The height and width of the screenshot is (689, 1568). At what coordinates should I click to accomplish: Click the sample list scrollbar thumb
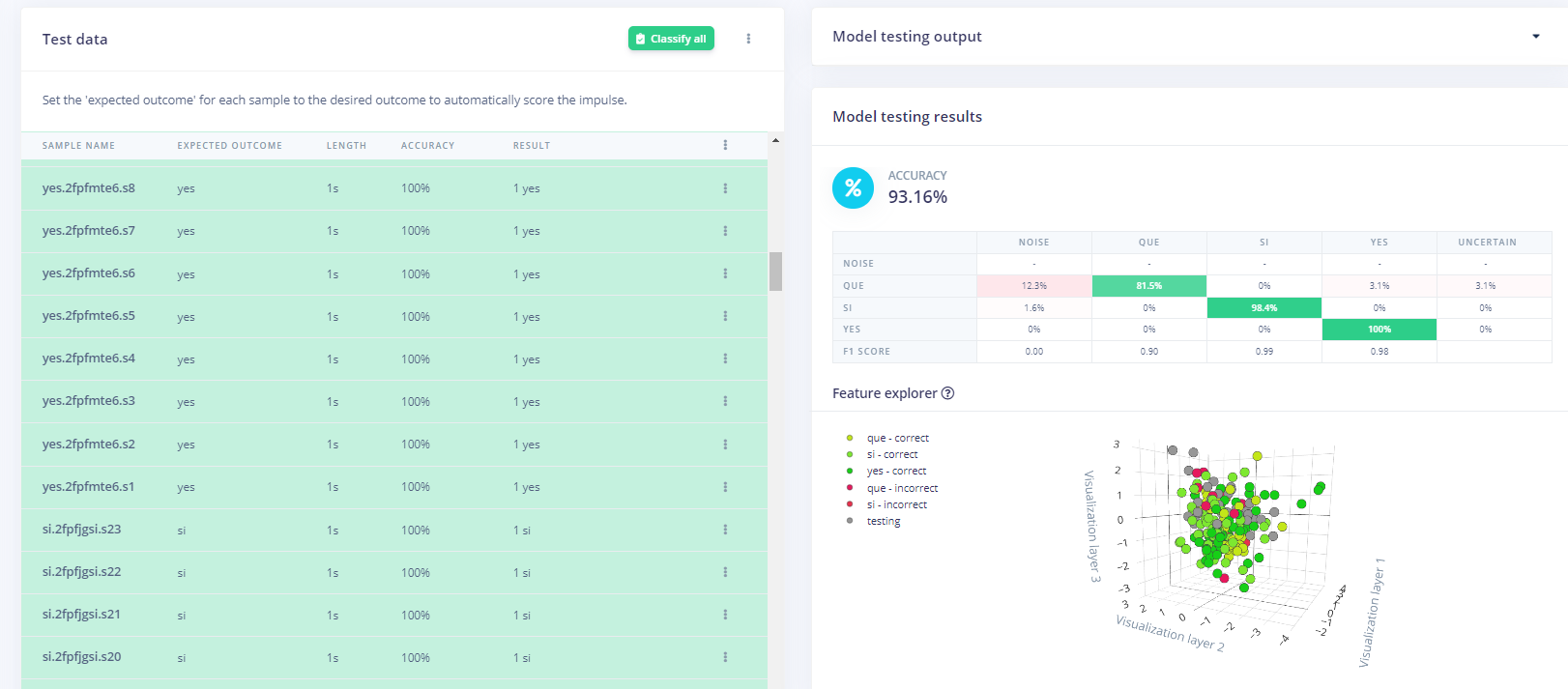click(x=775, y=272)
